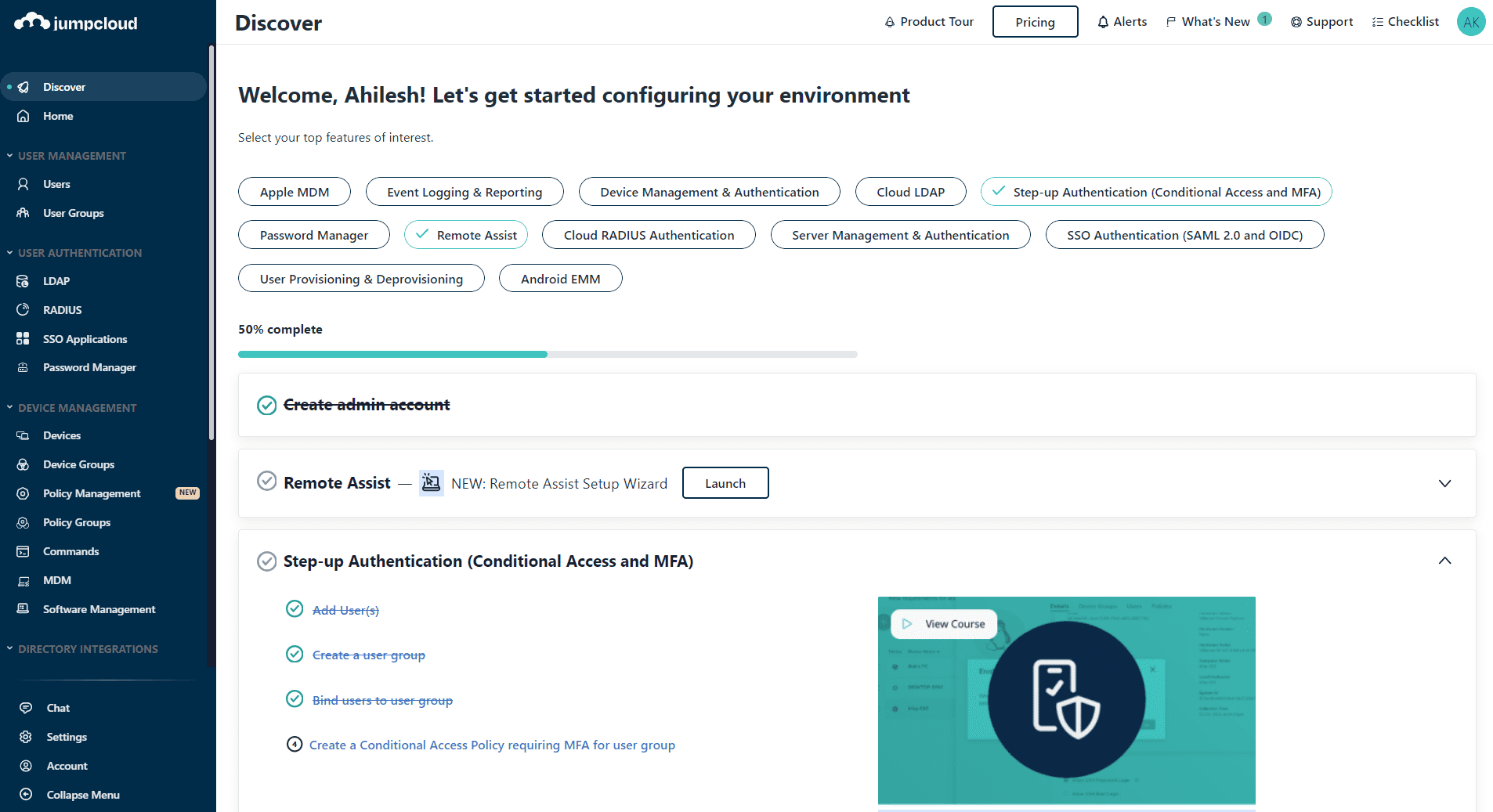Open the Alerts bell icon
This screenshot has width=1493, height=812.
click(x=1103, y=22)
